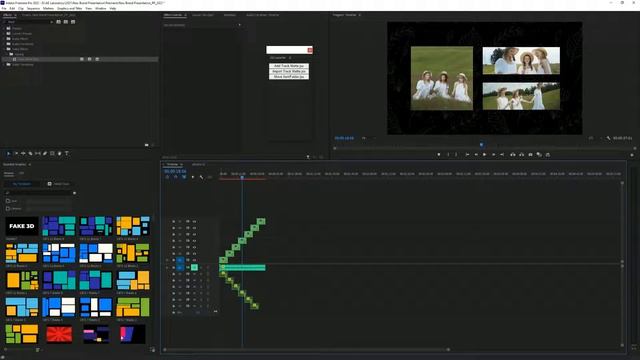Click the third script button below Import
This screenshot has height=360, width=640.
[289, 76]
